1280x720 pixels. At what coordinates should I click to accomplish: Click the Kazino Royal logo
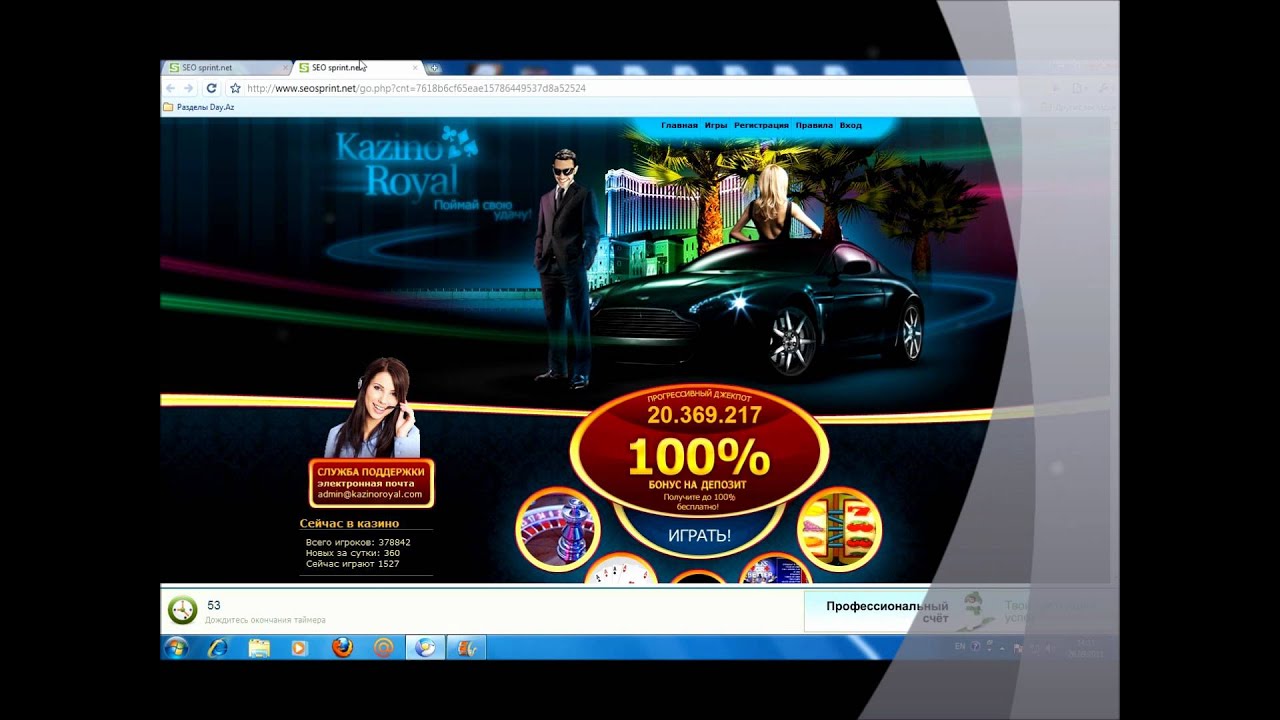click(x=405, y=165)
